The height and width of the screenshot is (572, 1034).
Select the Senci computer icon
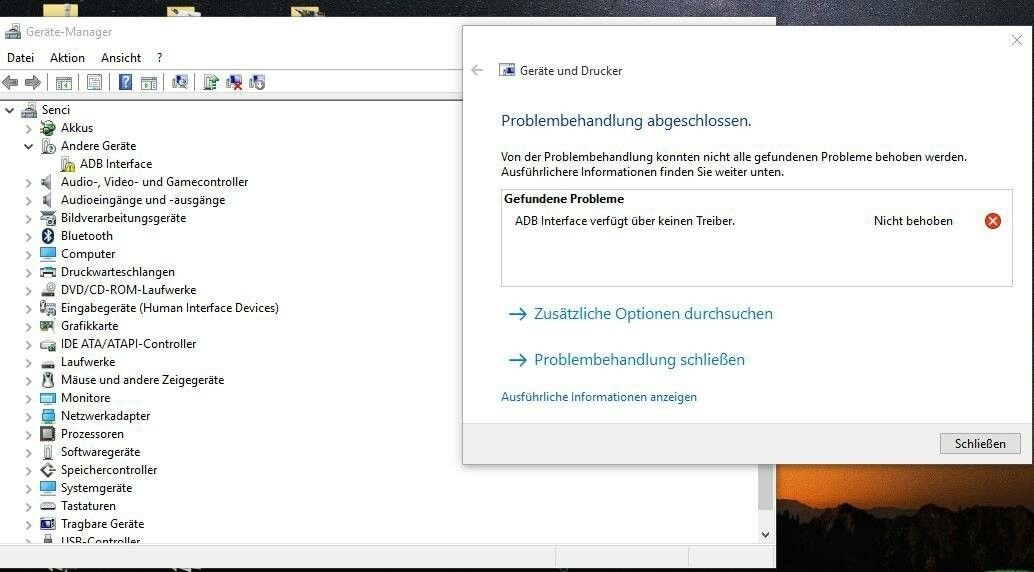pos(29,110)
